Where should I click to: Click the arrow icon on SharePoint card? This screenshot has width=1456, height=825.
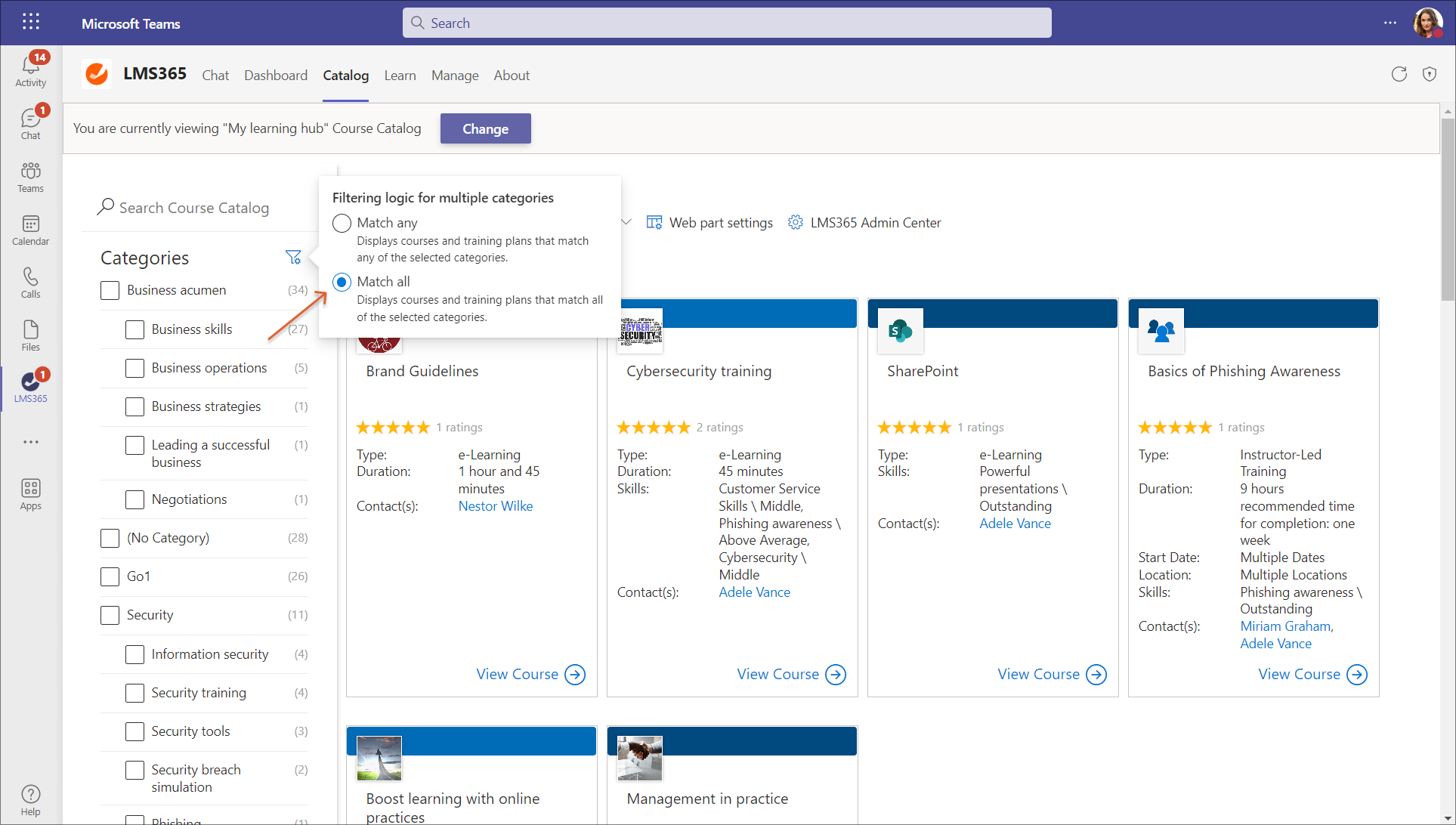tap(1096, 675)
